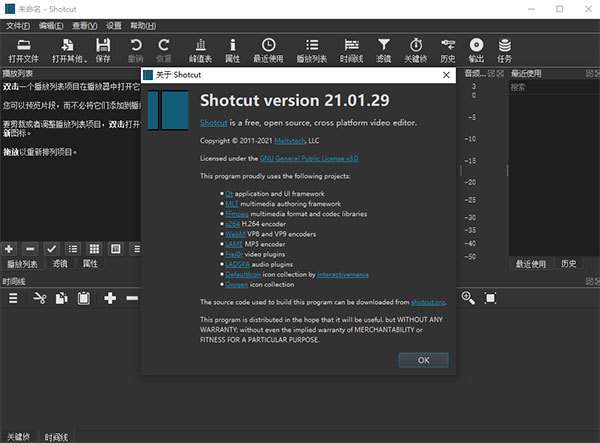Show the 时间线 (Timeline) toolbar icon

click(x=351, y=50)
